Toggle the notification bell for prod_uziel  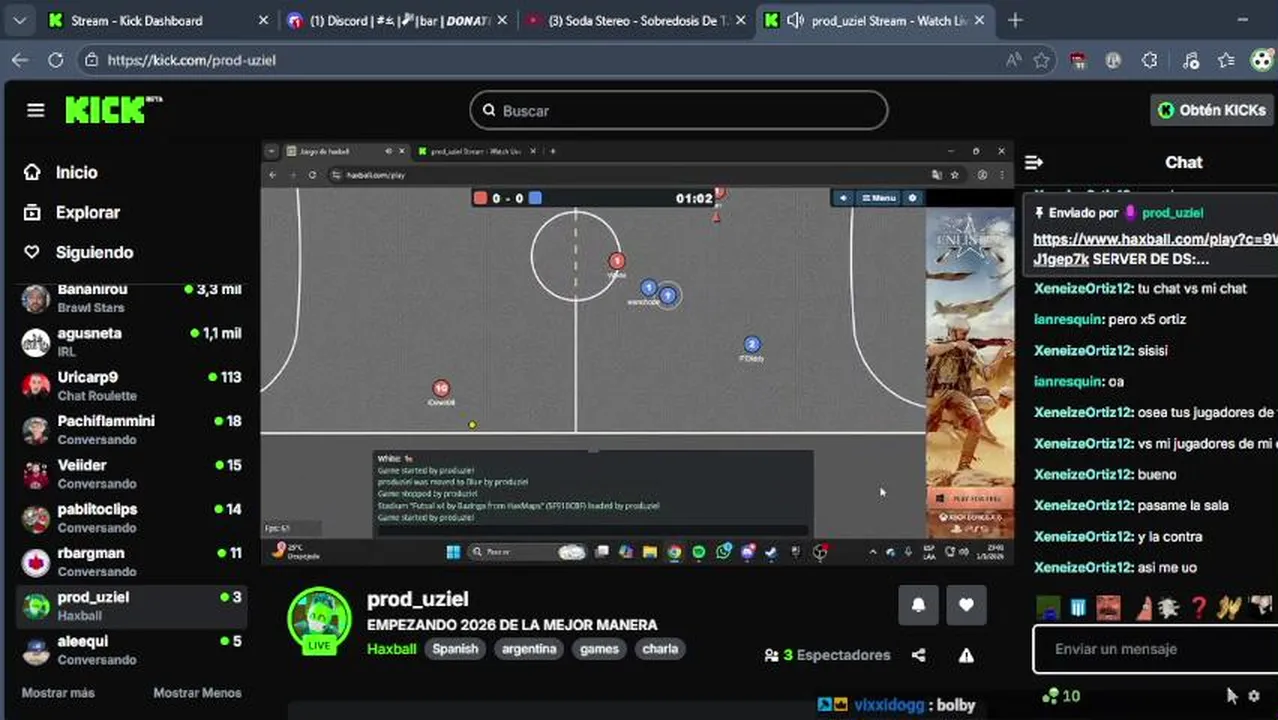918,605
